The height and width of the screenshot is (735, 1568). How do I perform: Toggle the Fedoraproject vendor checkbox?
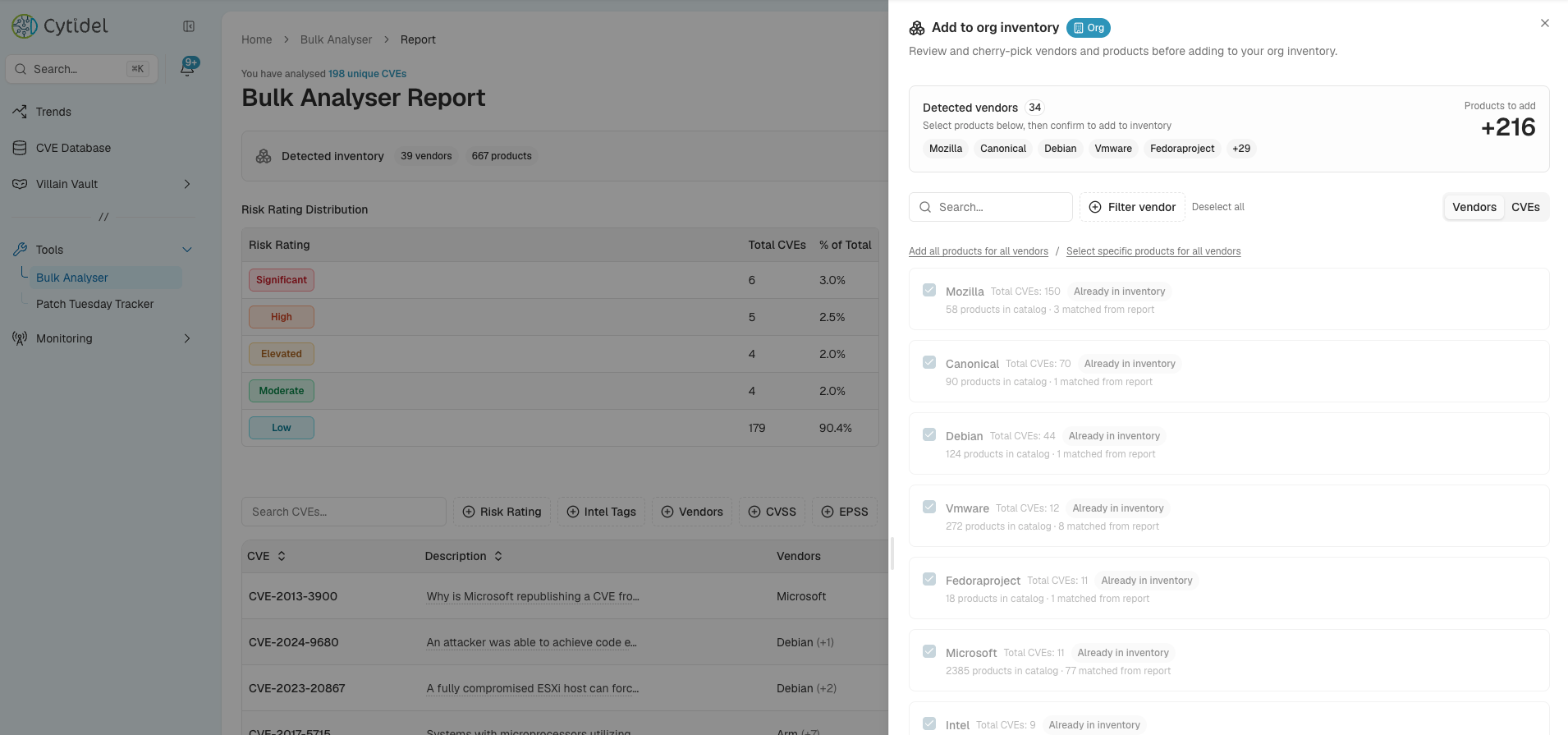929,579
